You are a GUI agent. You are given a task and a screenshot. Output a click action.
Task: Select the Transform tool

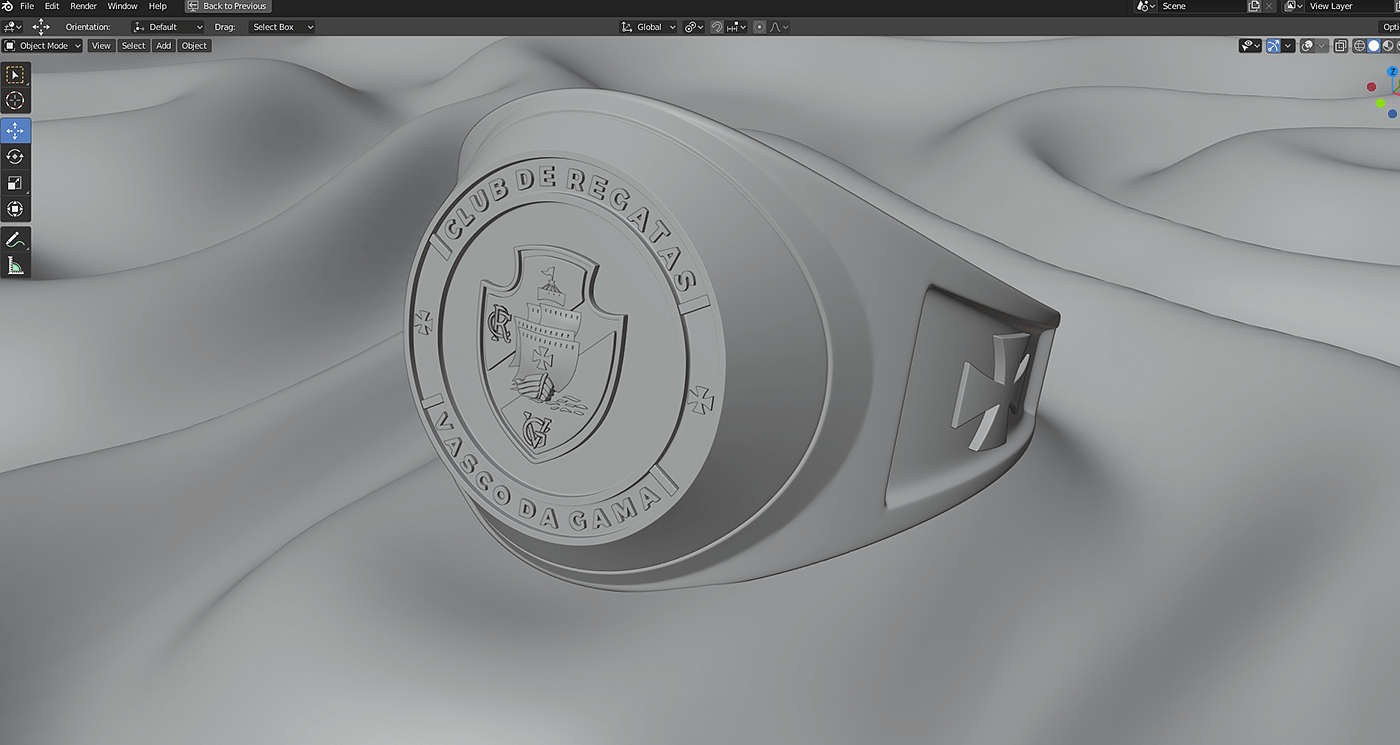pos(15,209)
